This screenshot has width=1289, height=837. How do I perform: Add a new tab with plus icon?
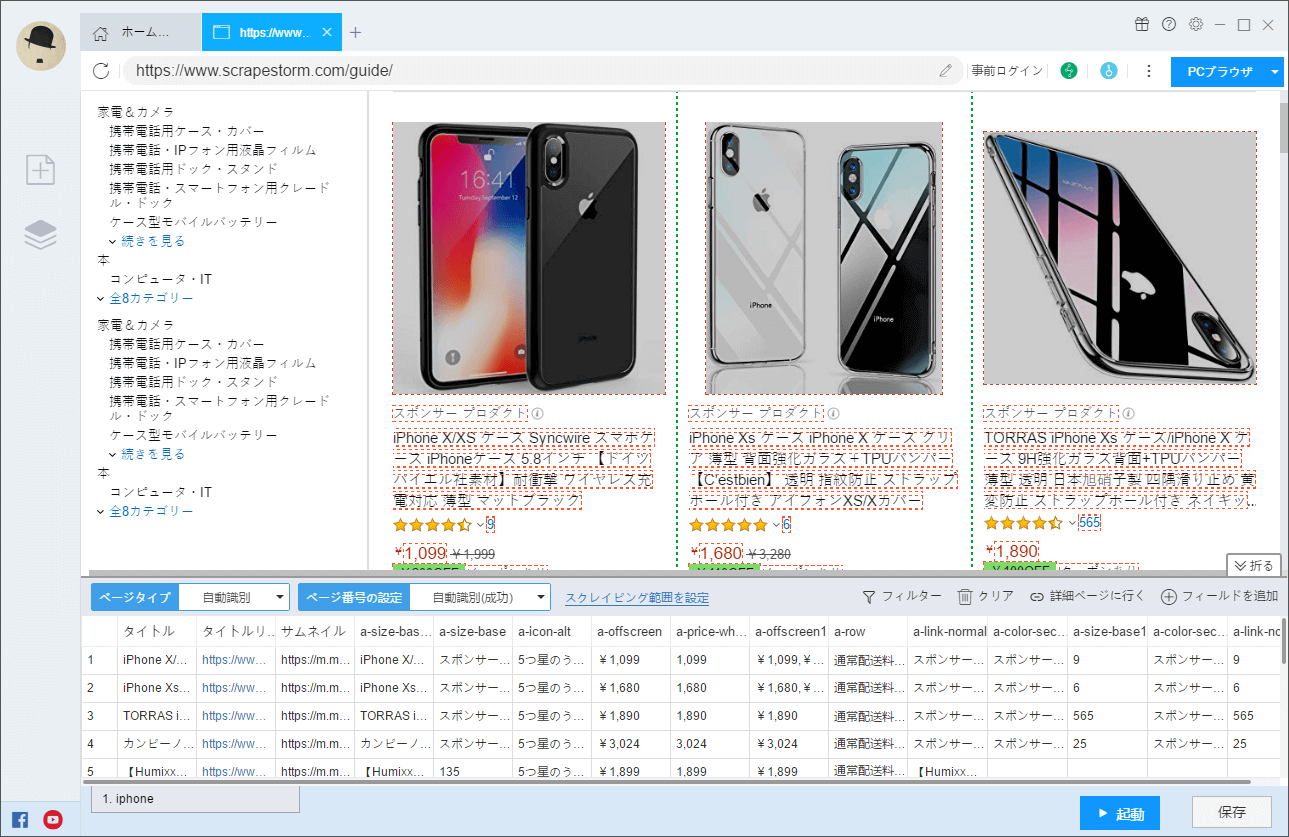[x=355, y=32]
